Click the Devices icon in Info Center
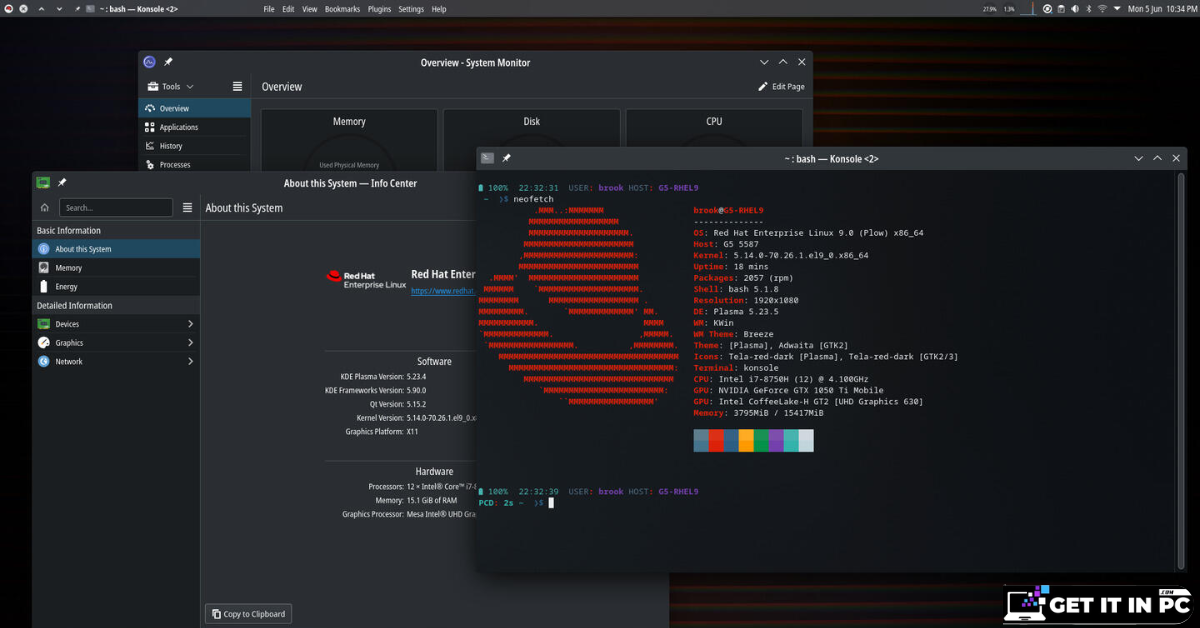 44,324
